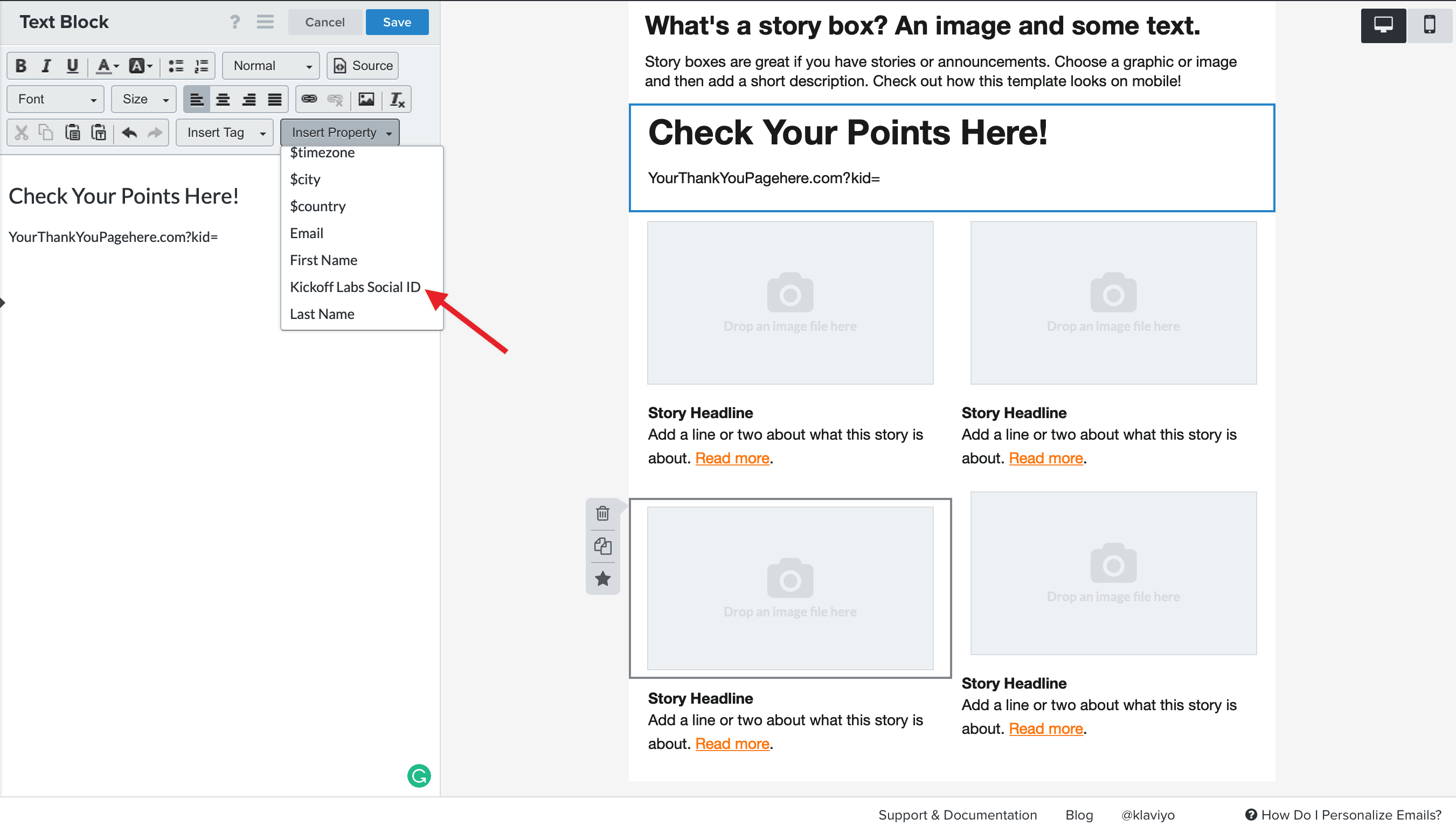
Task: Switch to Source view
Action: tap(363, 66)
